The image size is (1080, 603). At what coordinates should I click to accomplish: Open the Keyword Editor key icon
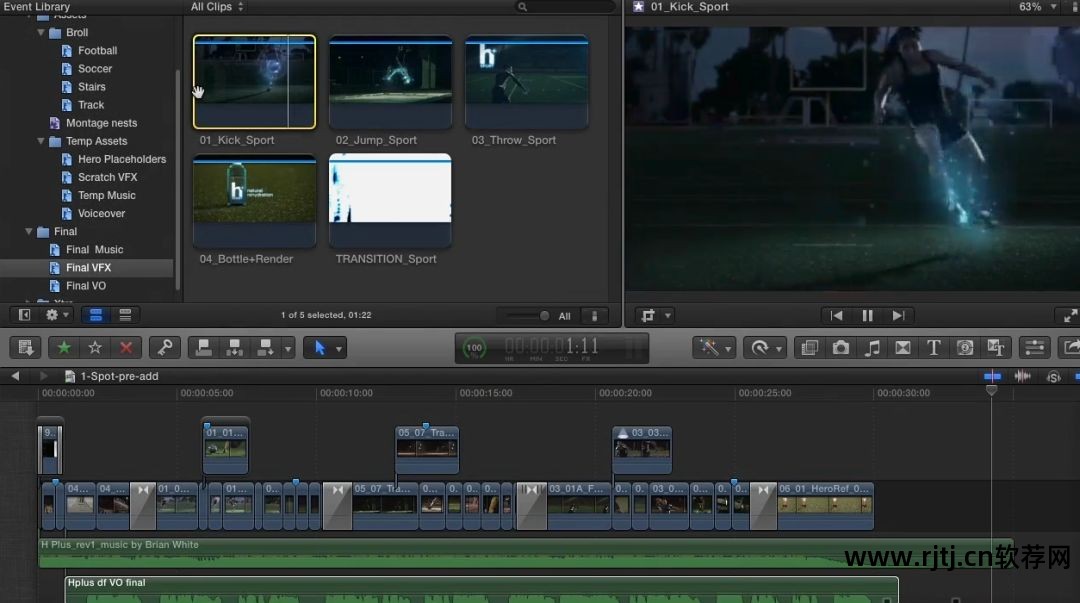point(165,348)
